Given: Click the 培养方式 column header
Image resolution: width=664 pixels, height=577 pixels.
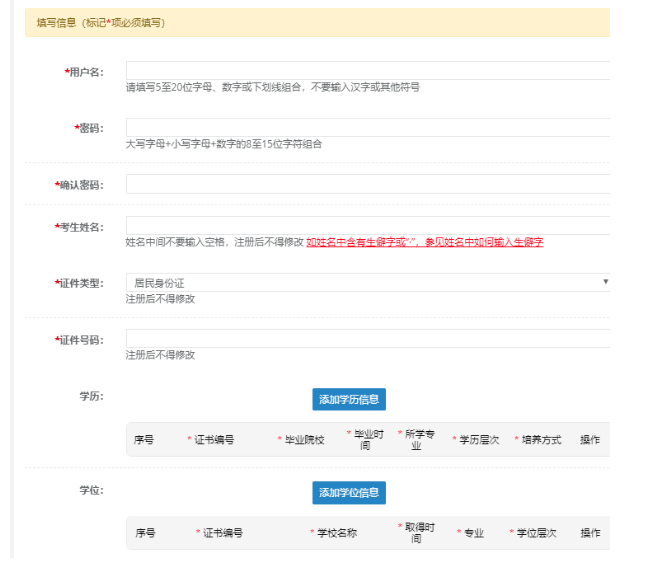Looking at the screenshot, I should click(538, 440).
